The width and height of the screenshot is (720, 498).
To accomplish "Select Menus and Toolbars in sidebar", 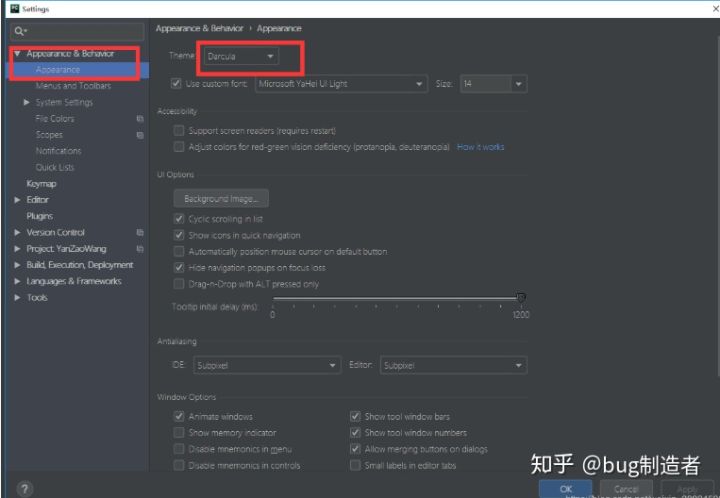I will pyautogui.click(x=73, y=86).
